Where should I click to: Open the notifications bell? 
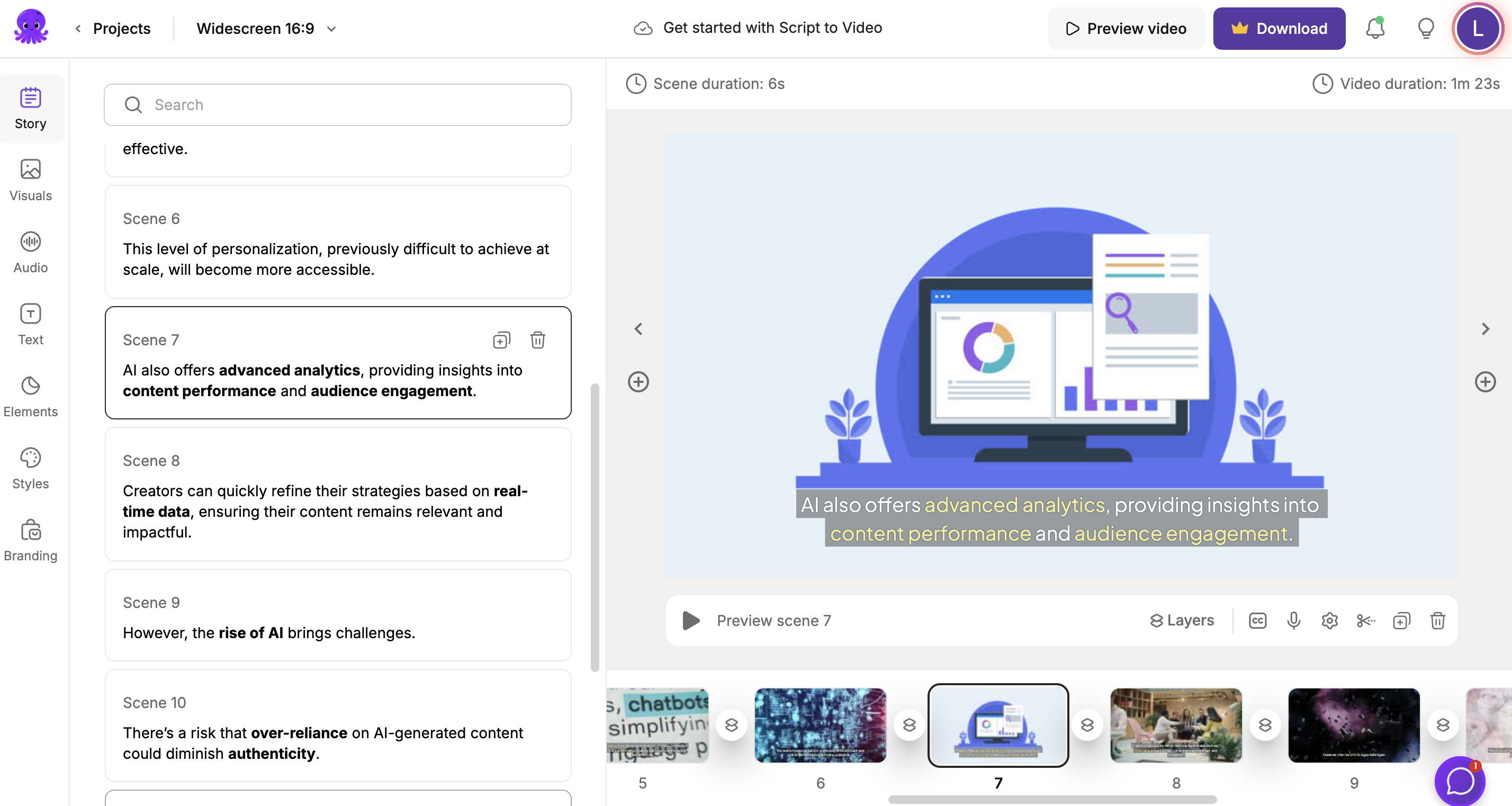pyautogui.click(x=1375, y=28)
